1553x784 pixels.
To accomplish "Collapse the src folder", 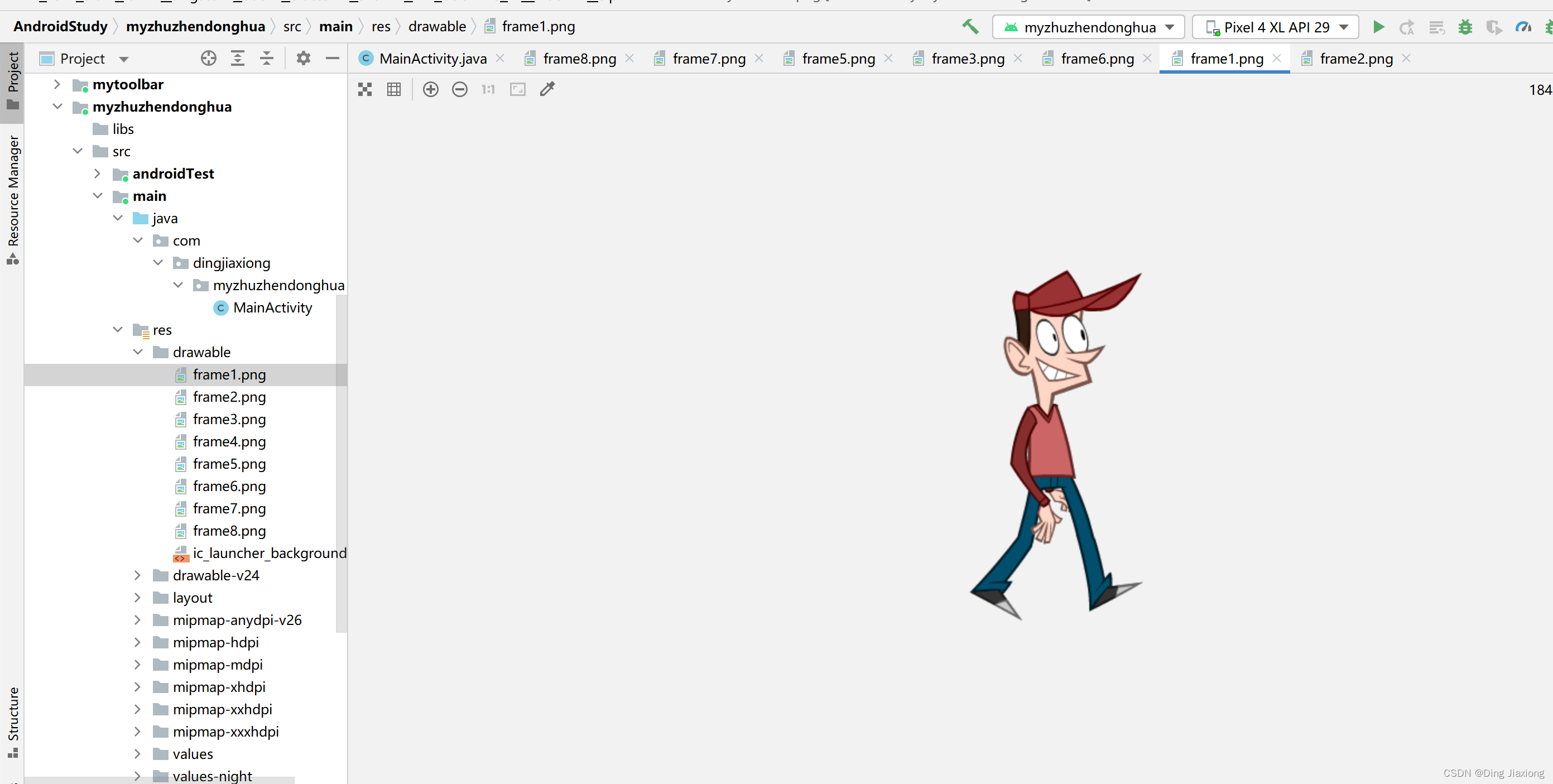I will [x=78, y=151].
